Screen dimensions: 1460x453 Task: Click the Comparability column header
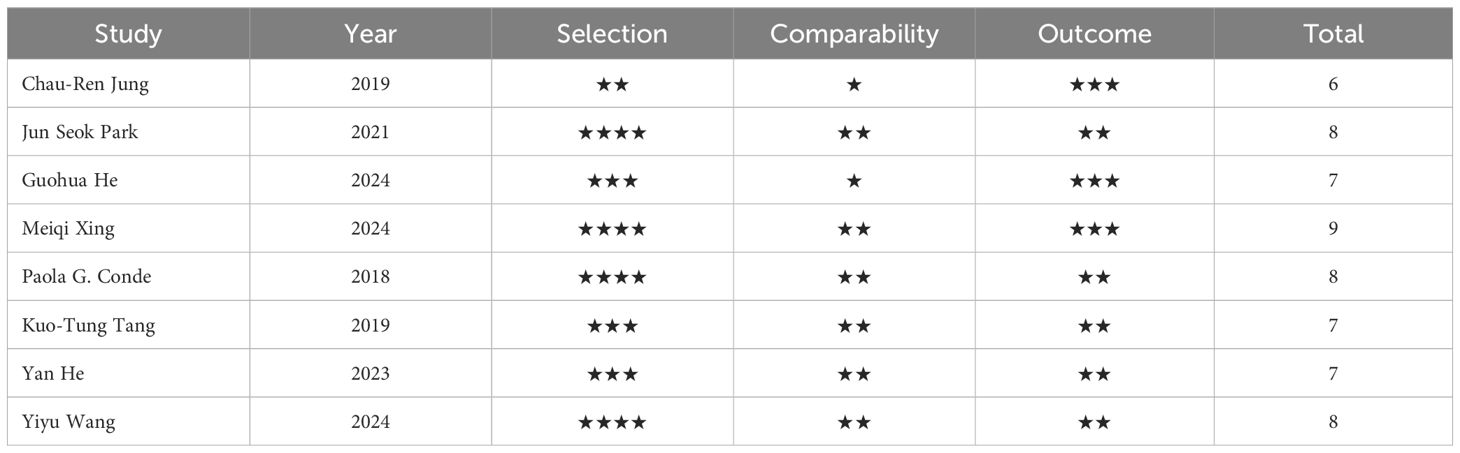tap(854, 34)
